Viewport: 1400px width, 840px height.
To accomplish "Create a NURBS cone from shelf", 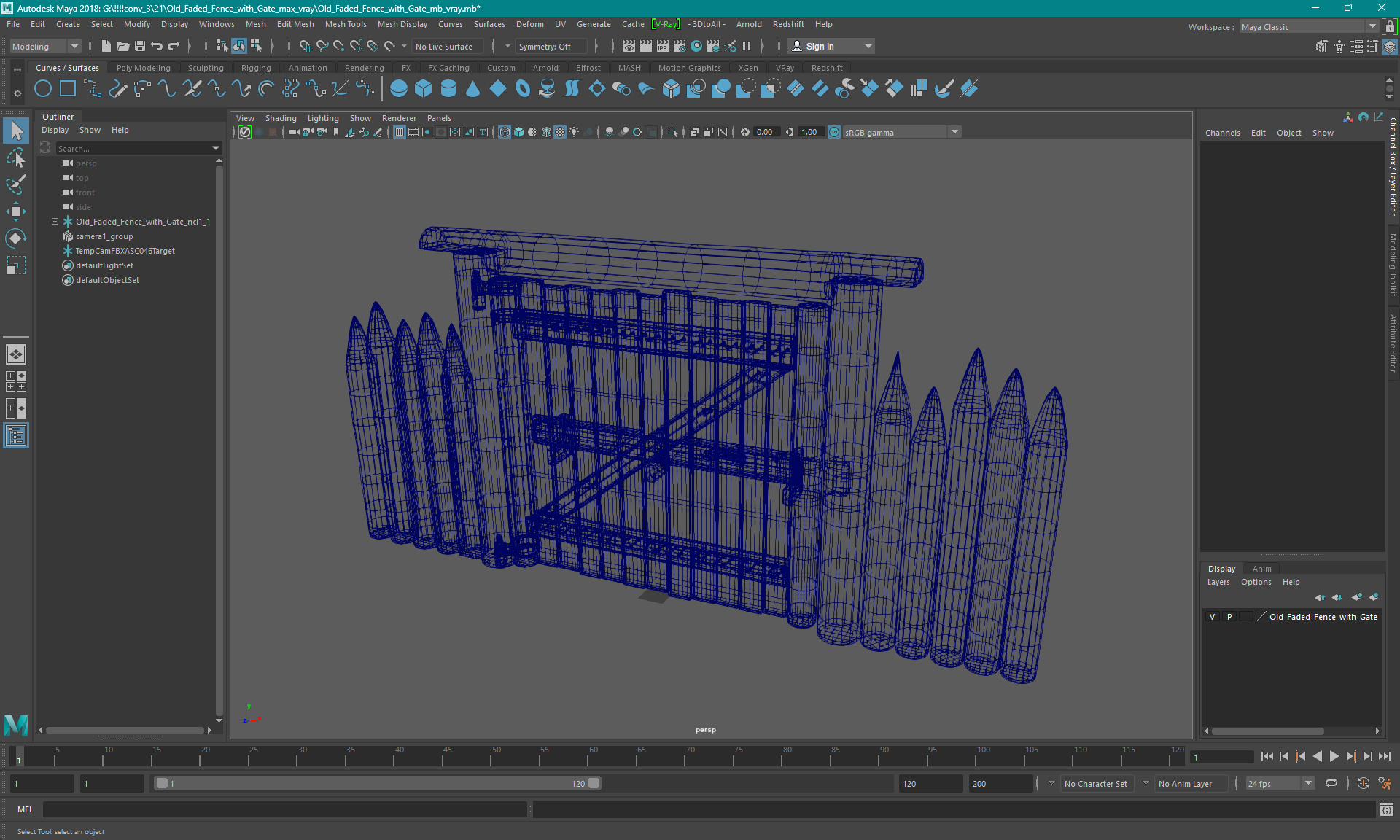I will coord(473,89).
